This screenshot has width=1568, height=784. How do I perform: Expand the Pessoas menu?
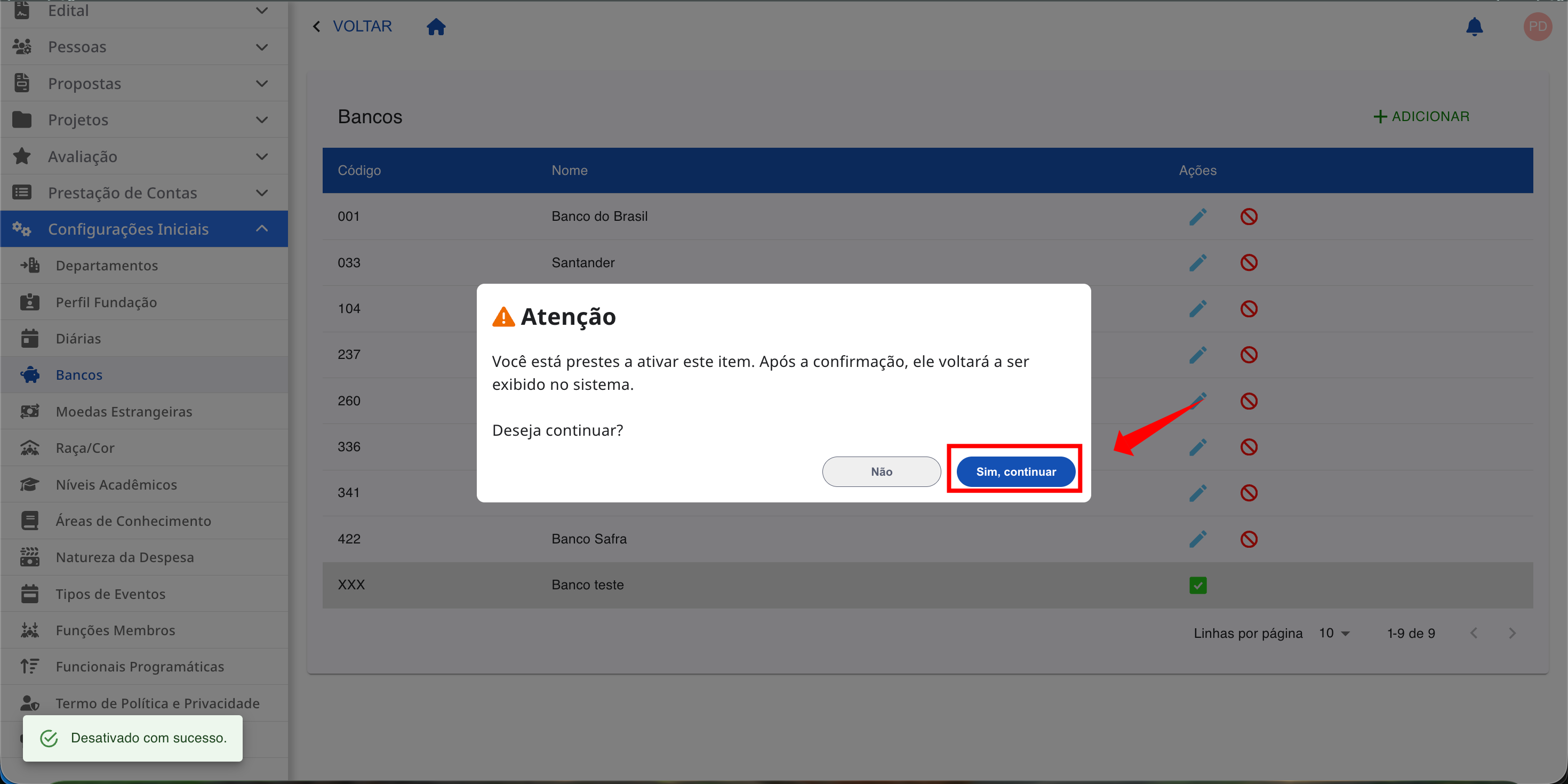[144, 47]
